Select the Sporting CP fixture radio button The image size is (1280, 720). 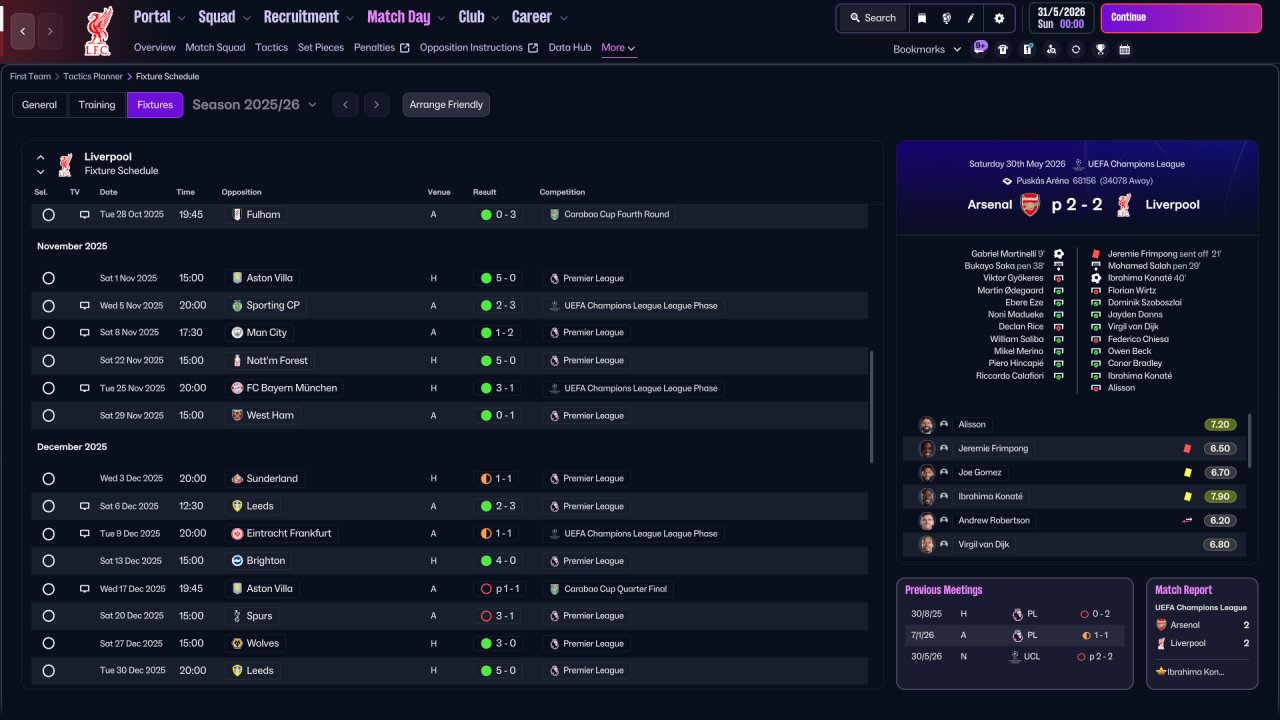click(x=48, y=306)
